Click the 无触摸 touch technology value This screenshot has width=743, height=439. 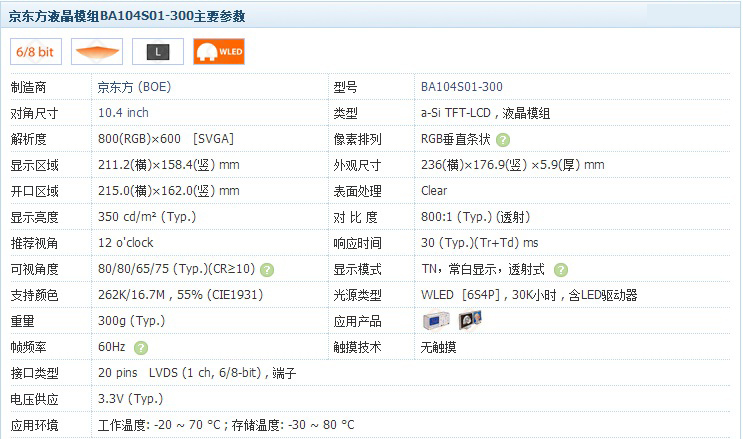439,347
